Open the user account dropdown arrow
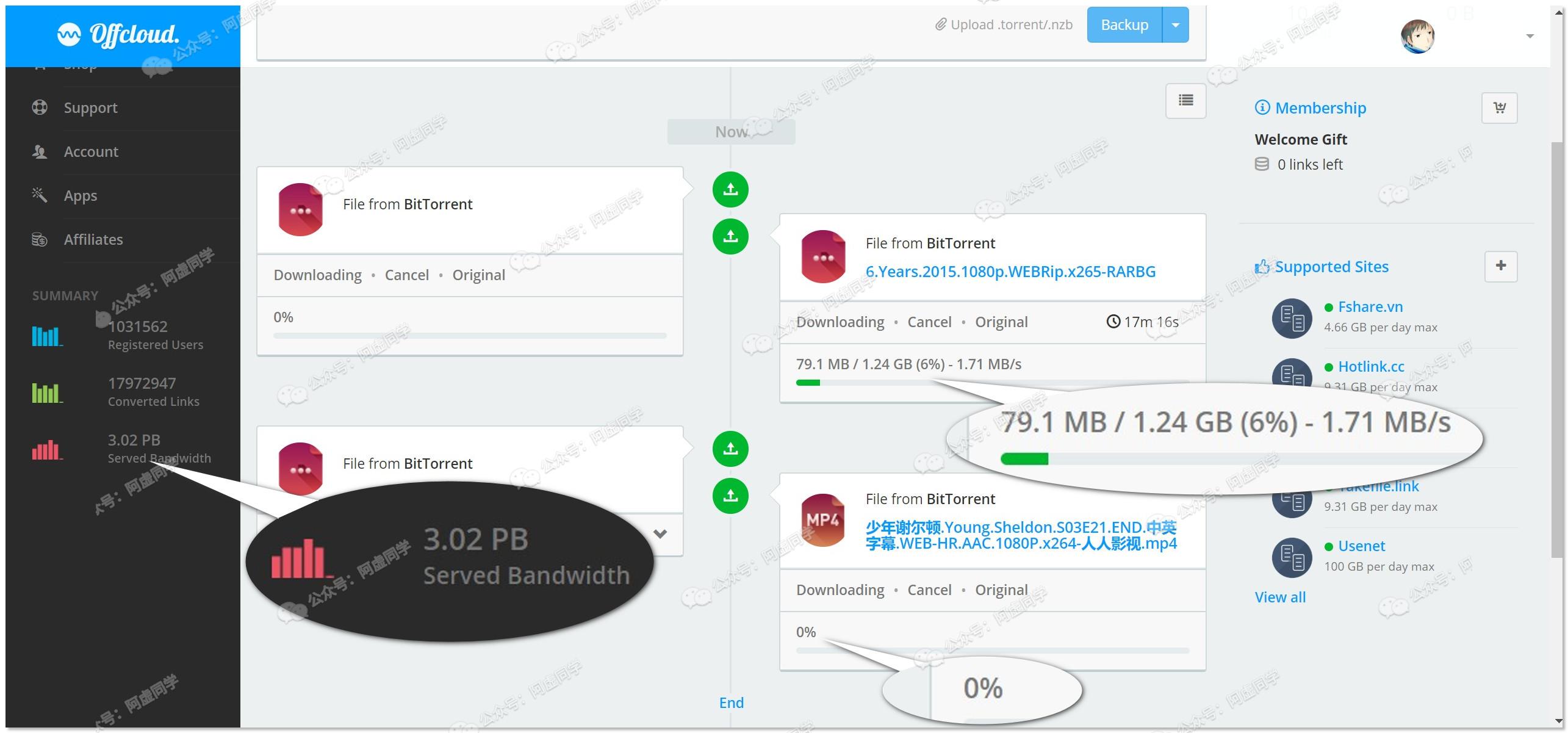Viewport: 1568px width, 733px height. tap(1530, 37)
